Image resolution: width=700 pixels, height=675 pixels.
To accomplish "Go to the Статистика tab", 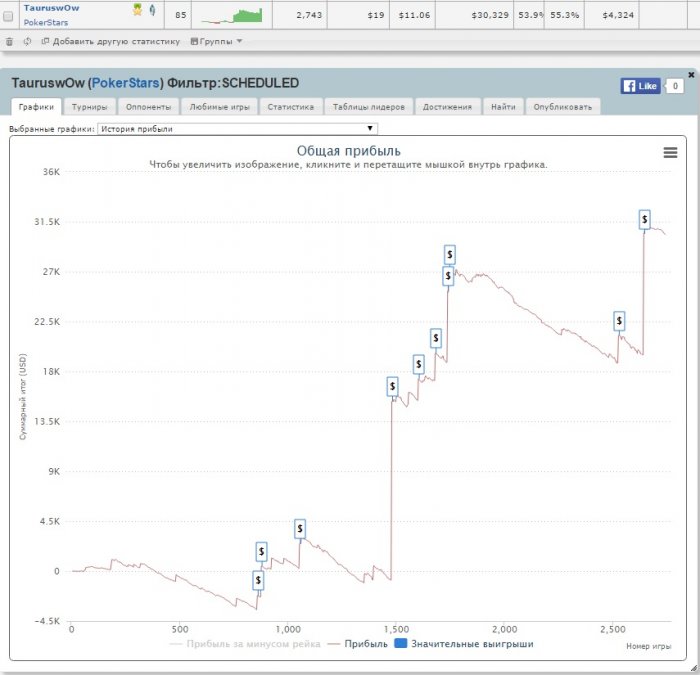I will (x=291, y=107).
